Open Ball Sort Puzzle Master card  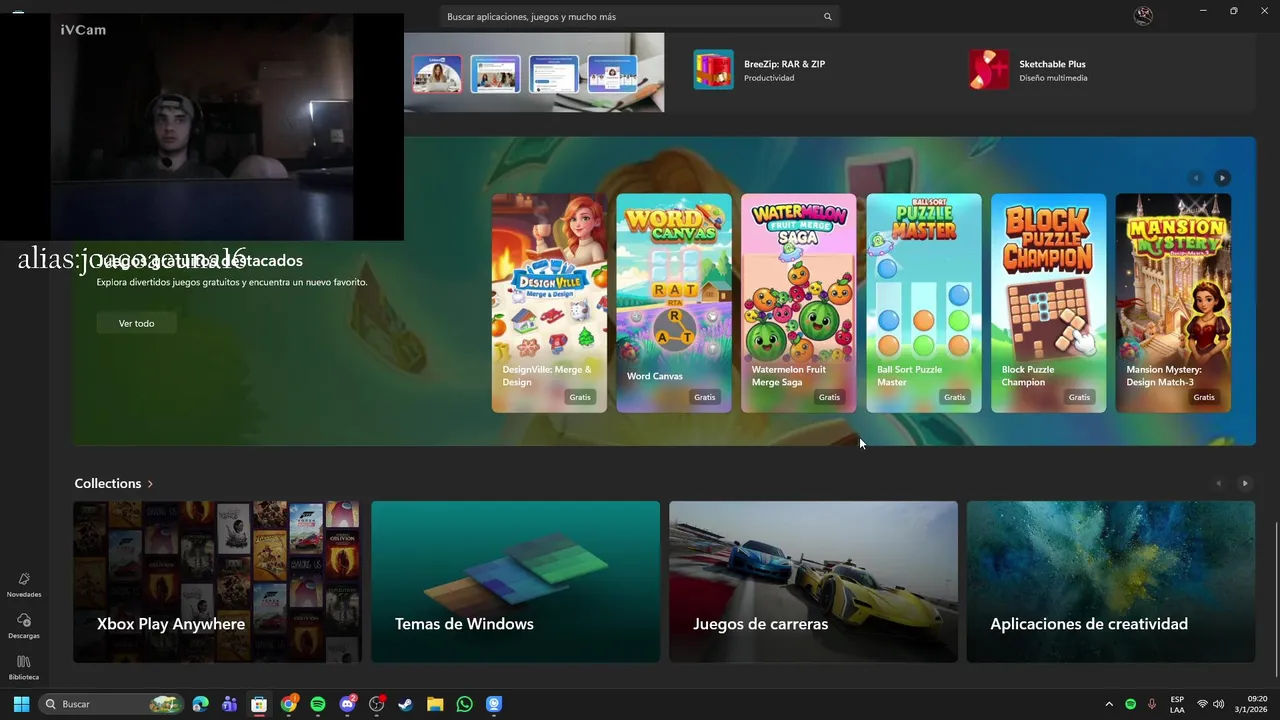(924, 303)
